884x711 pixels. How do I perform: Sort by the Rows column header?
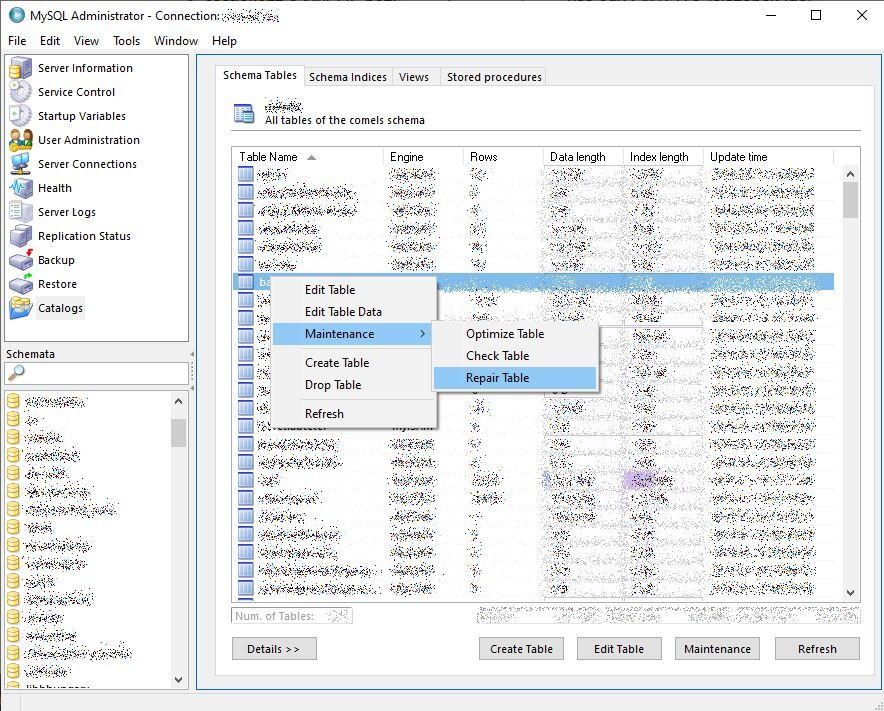click(x=503, y=157)
